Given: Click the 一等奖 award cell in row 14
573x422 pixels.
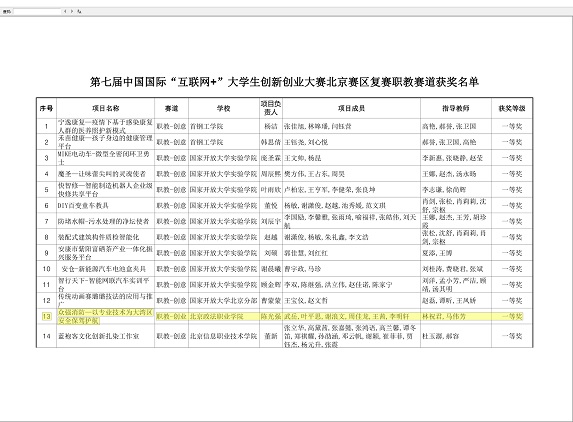Looking at the screenshot, I should pos(512,336).
